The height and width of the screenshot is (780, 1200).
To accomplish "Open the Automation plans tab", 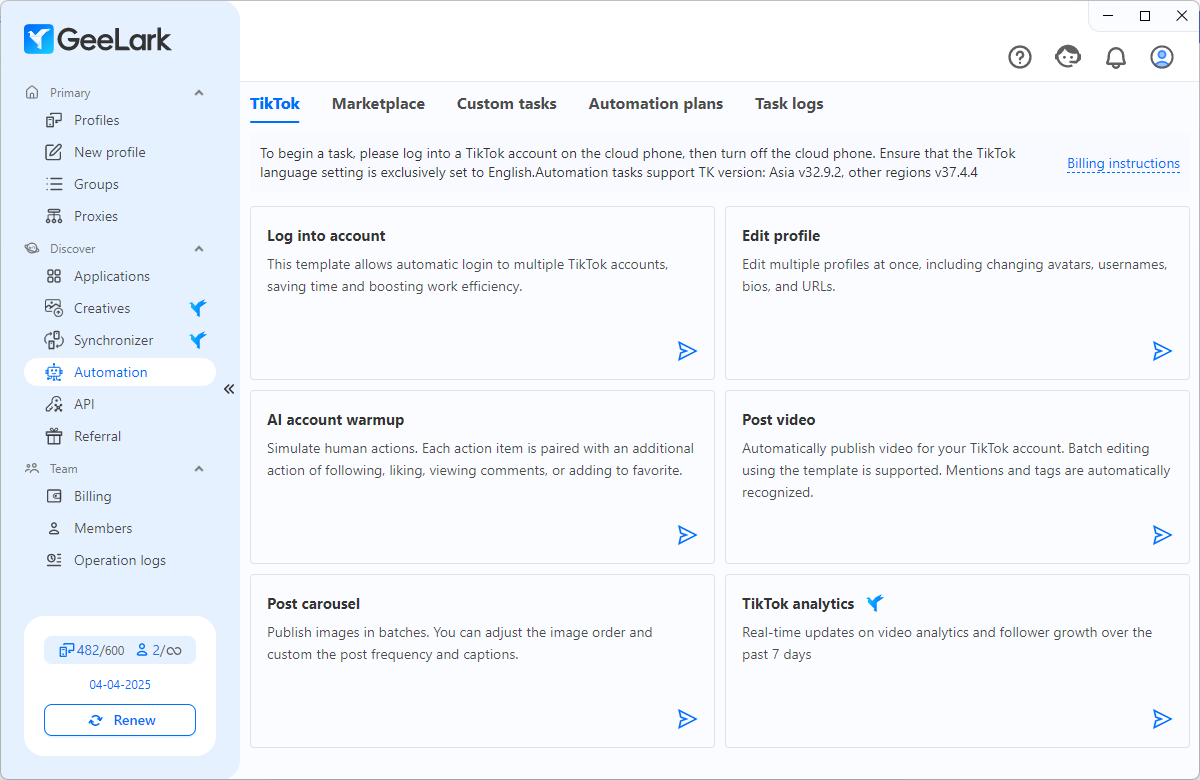I will 656,104.
